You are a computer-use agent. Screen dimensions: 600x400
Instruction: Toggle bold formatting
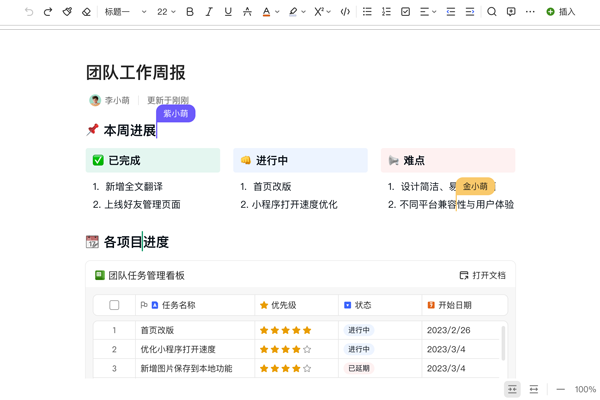coord(190,12)
